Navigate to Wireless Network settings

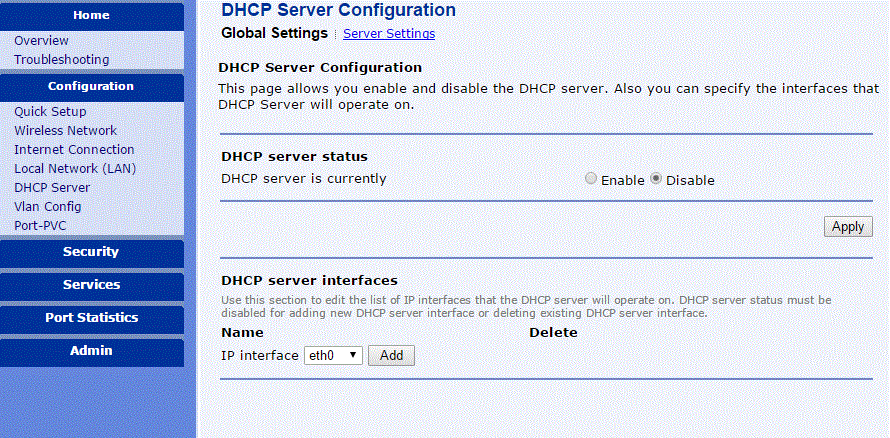coord(65,131)
